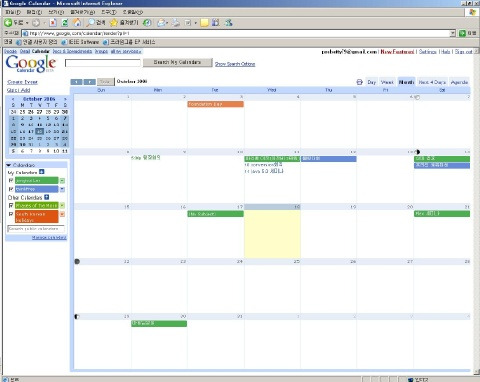Go to home page via Home icon

click(x=77, y=23)
